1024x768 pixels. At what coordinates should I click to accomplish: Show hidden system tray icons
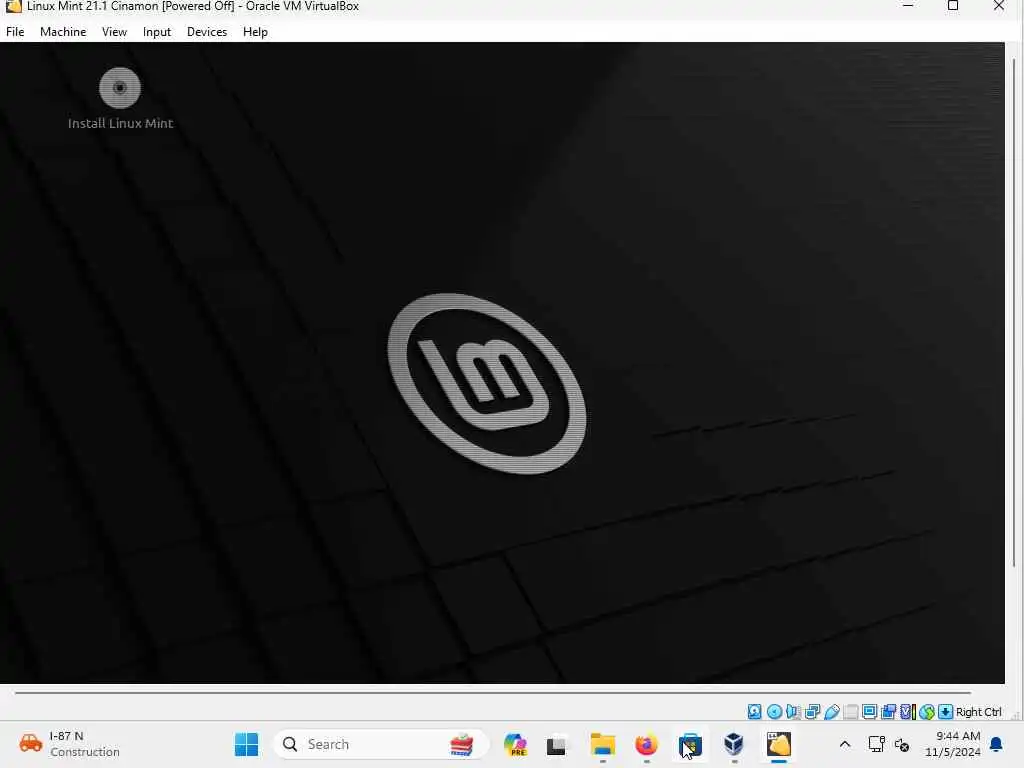(x=844, y=744)
